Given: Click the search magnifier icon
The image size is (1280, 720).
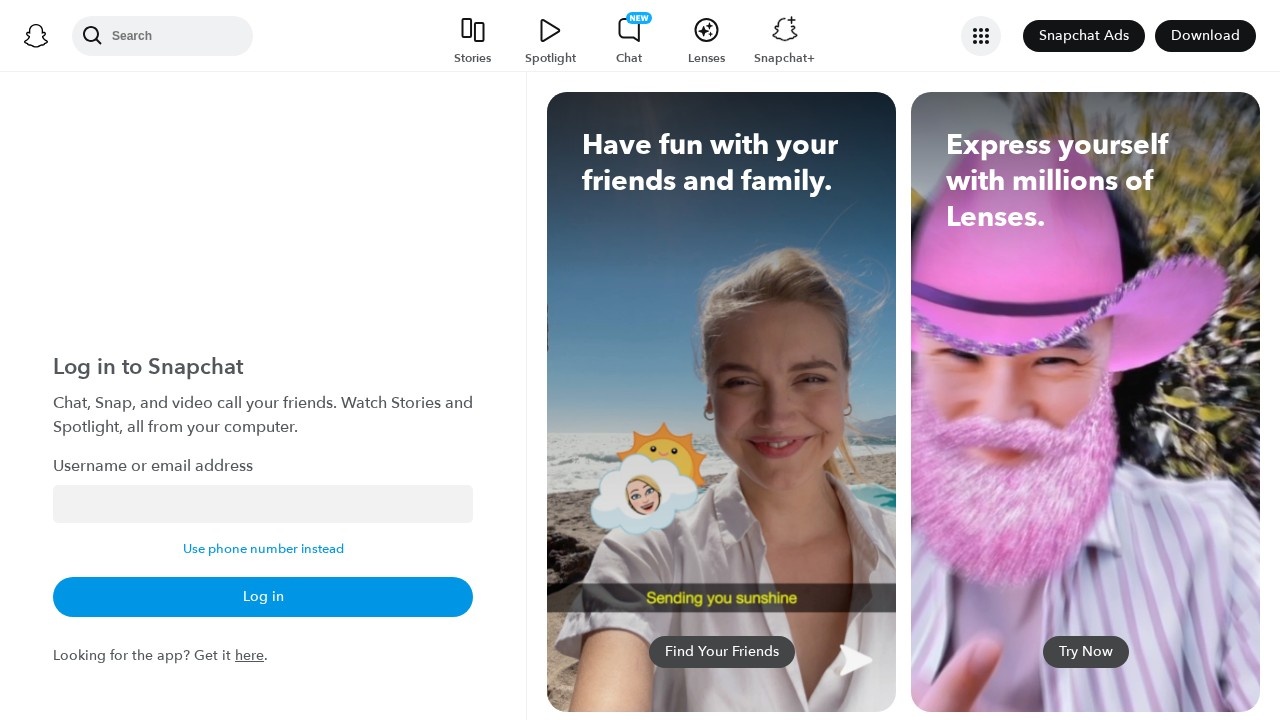Looking at the screenshot, I should point(92,36).
